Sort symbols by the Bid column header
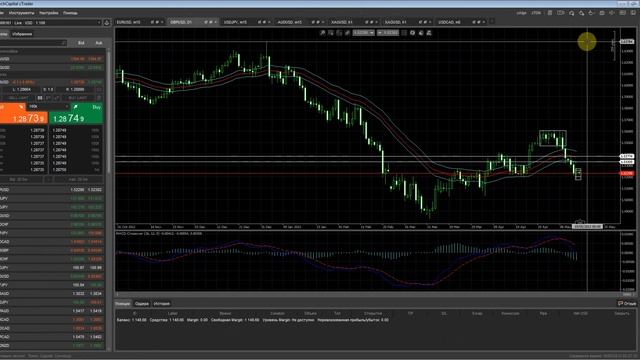Screen dimensions: 640x360 click(x=81, y=43)
